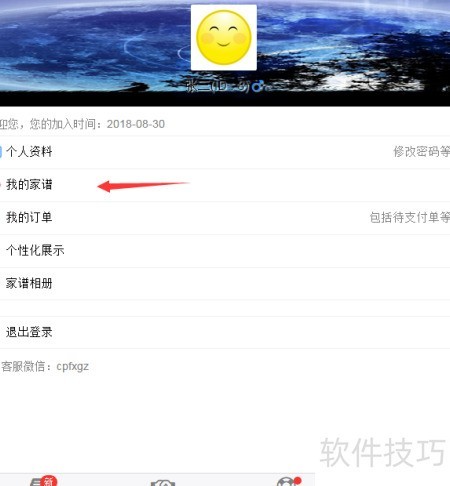The width and height of the screenshot is (450, 486).
Task: Tap the profile icon in bottom bar
Action: 285,482
